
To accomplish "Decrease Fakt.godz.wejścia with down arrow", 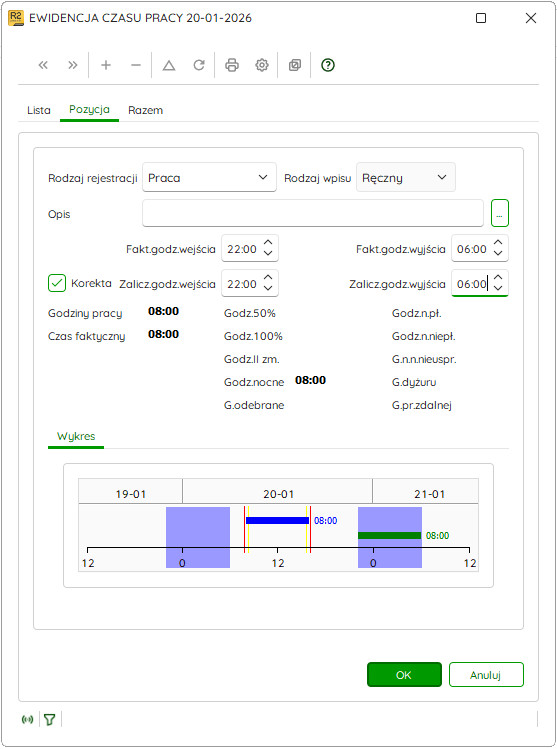I will [x=268, y=253].
